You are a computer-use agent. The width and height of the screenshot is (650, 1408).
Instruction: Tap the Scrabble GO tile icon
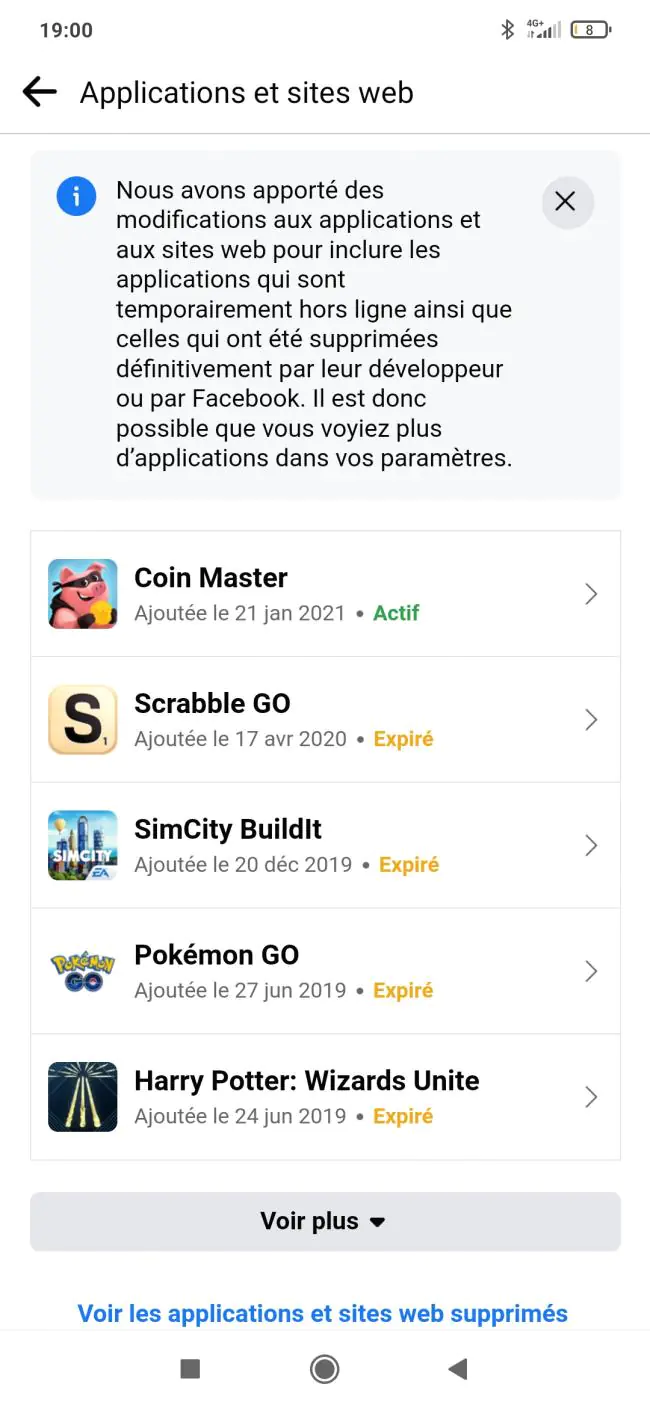(83, 720)
